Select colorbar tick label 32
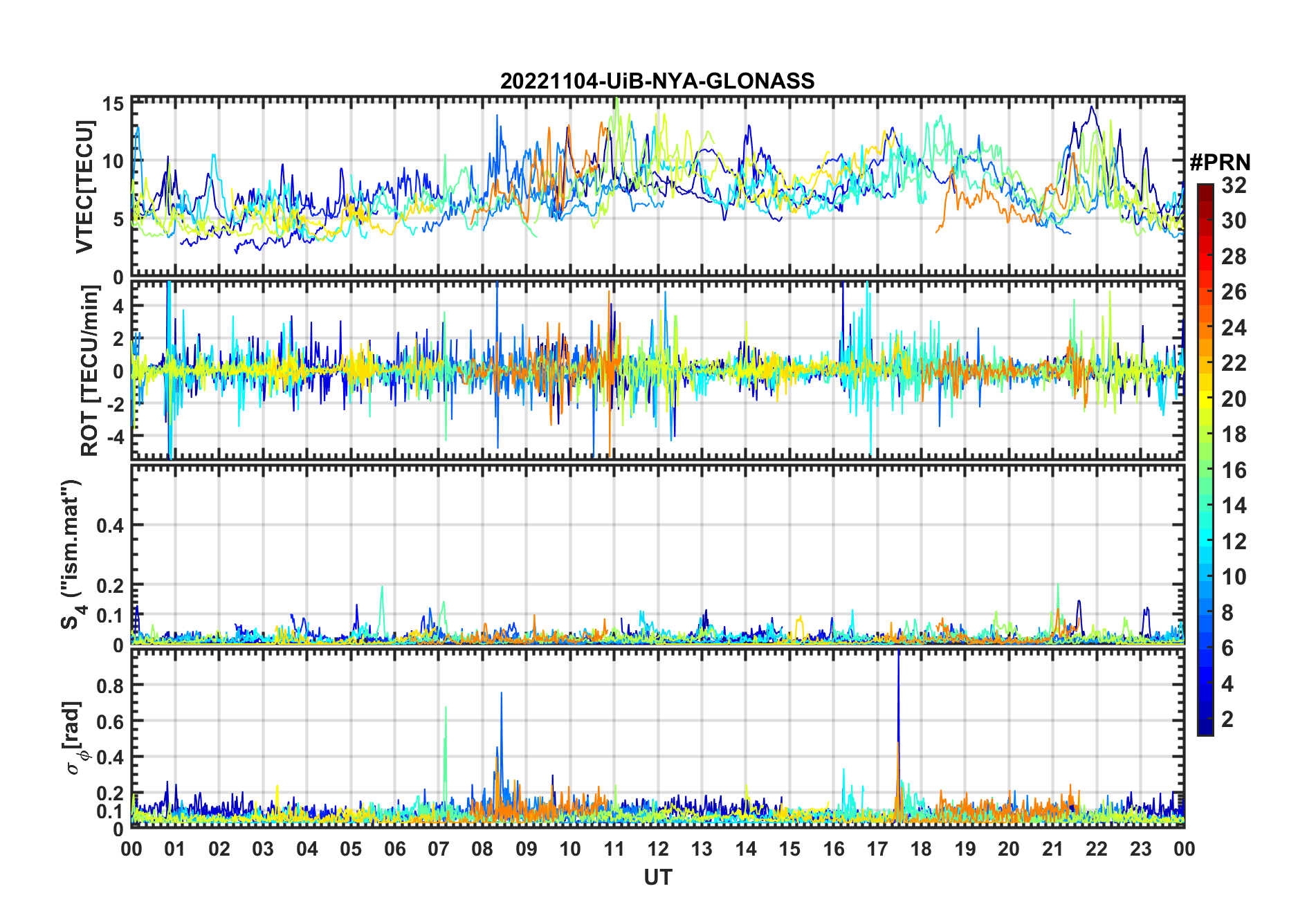This screenshot has width=1316, height=920. coord(1234,185)
